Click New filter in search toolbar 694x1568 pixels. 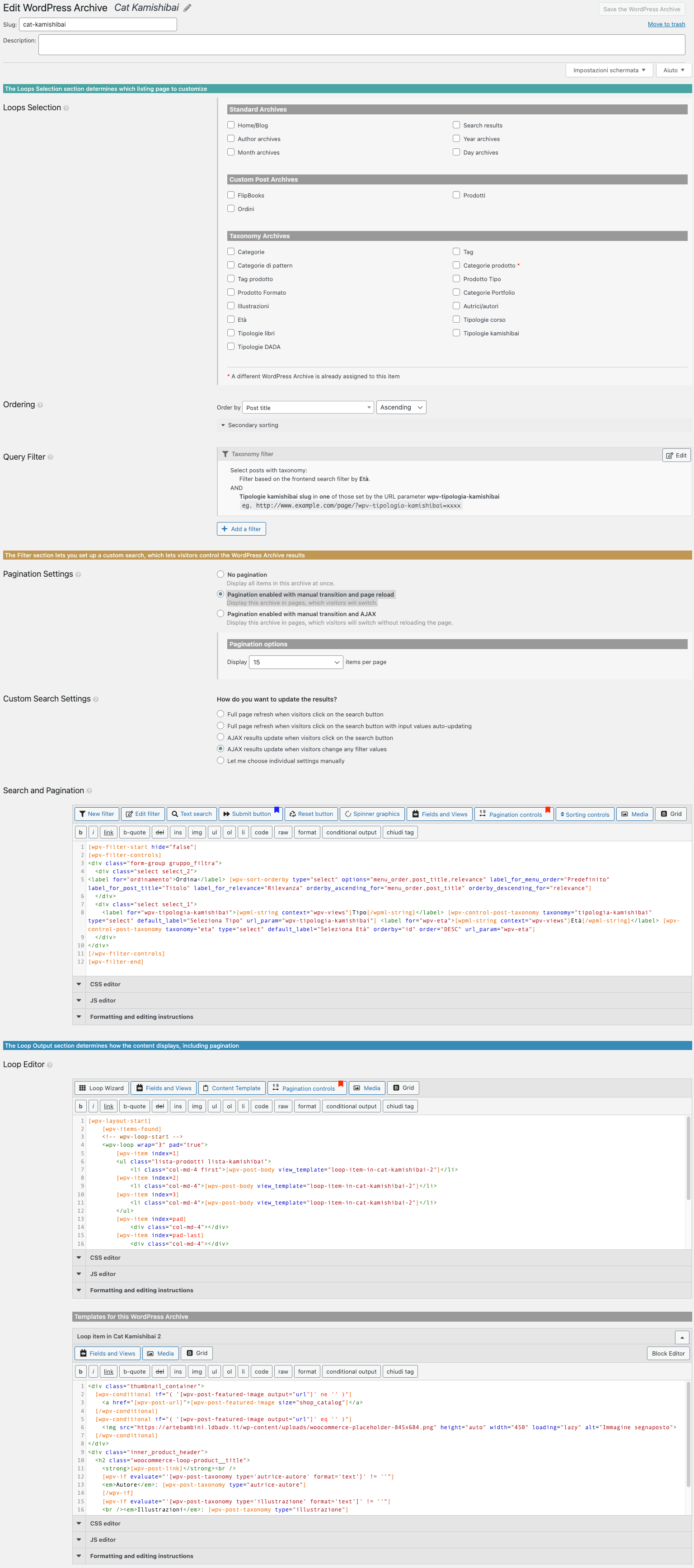(x=97, y=814)
